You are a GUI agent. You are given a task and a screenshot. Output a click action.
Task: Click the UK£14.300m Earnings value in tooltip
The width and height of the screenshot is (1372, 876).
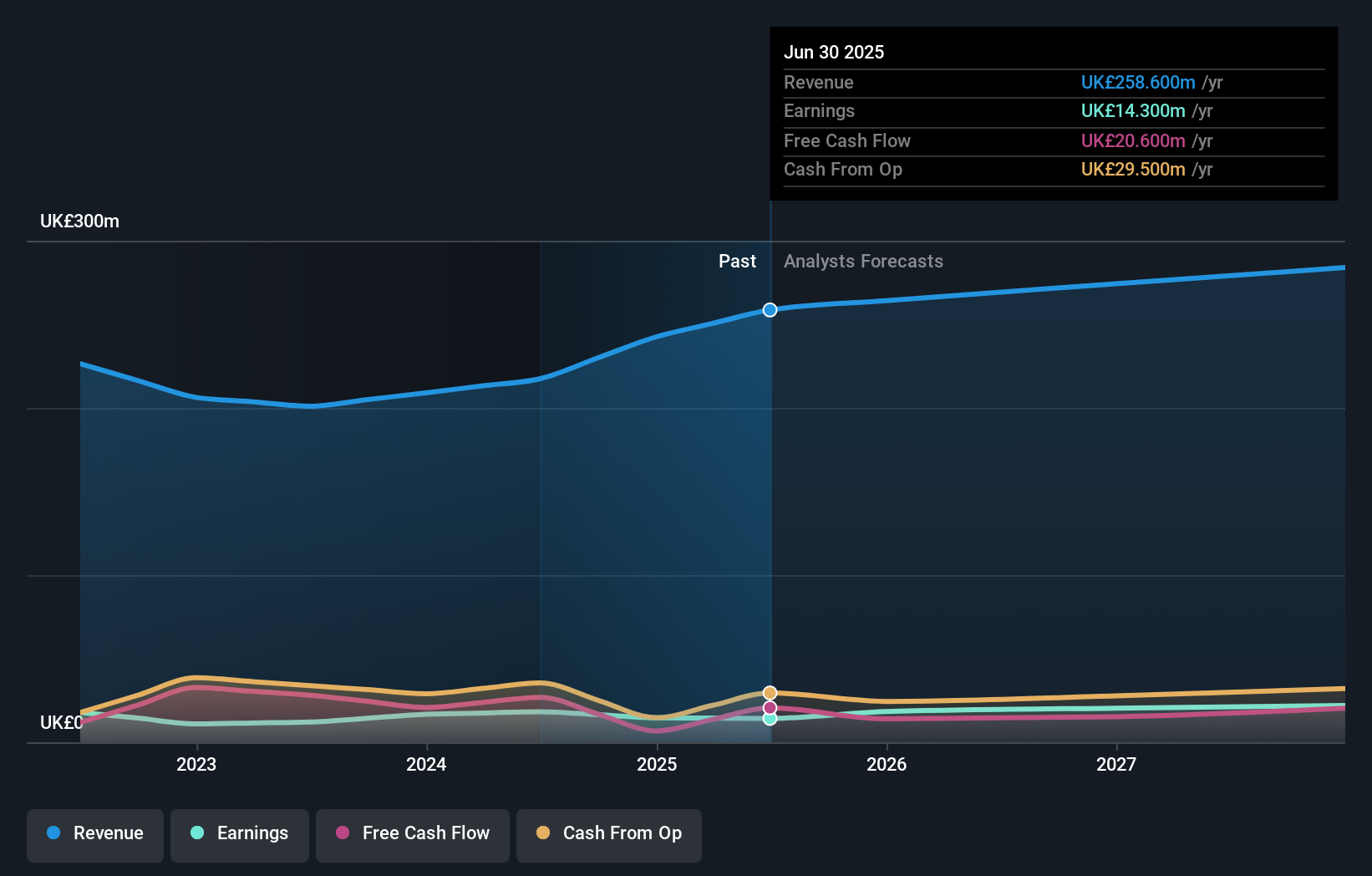(x=1132, y=110)
